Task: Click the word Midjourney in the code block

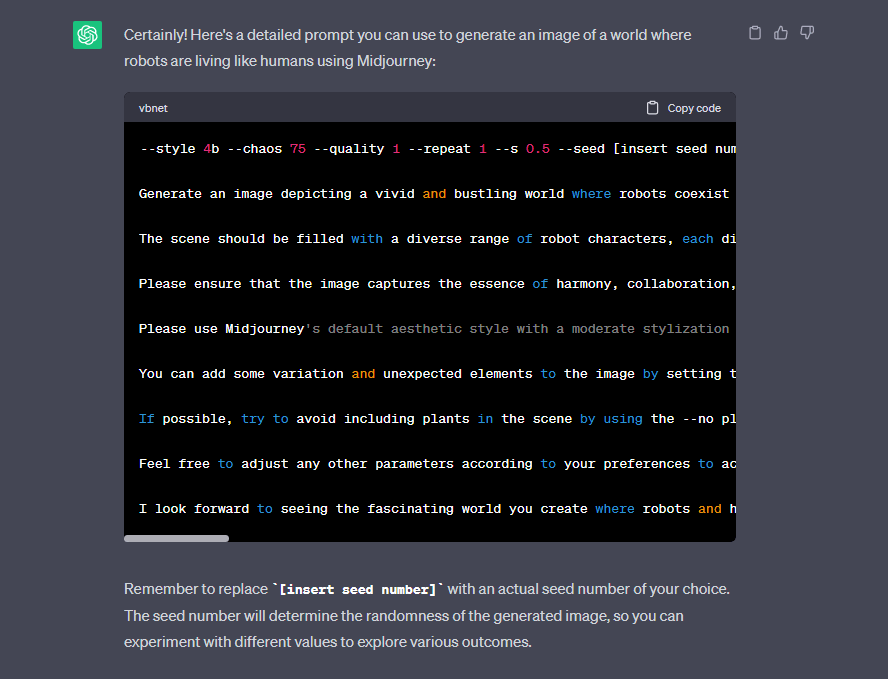Action: (264, 328)
